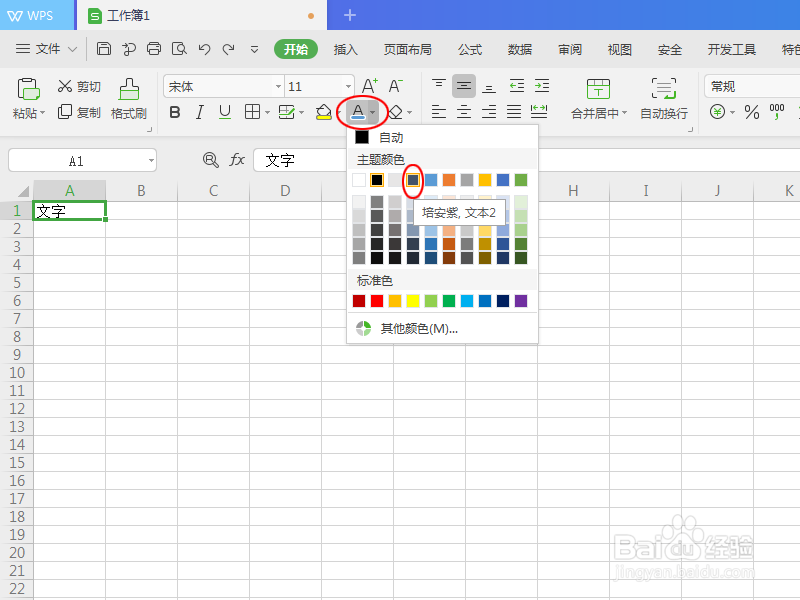Click the magnifier icon beside fx
Image resolution: width=800 pixels, height=600 pixels.
click(210, 160)
